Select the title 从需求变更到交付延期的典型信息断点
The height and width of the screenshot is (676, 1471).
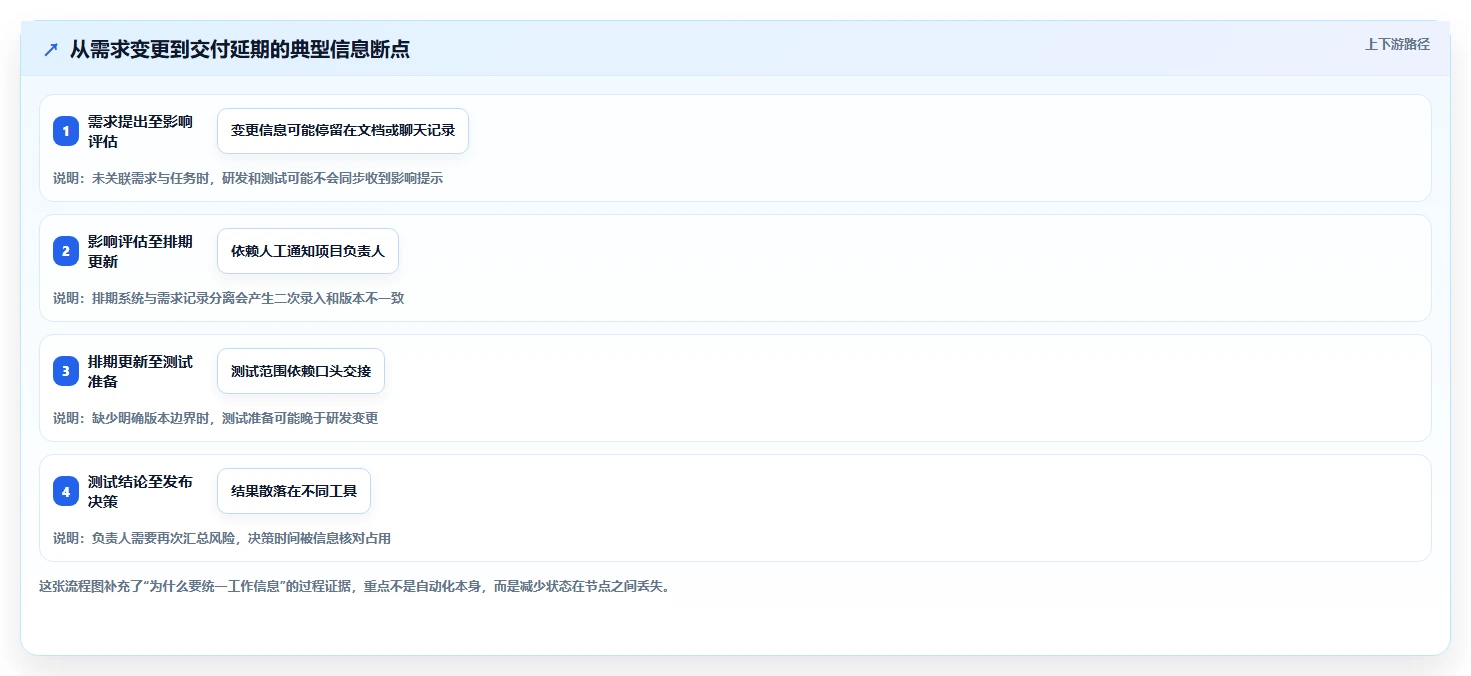(240, 49)
